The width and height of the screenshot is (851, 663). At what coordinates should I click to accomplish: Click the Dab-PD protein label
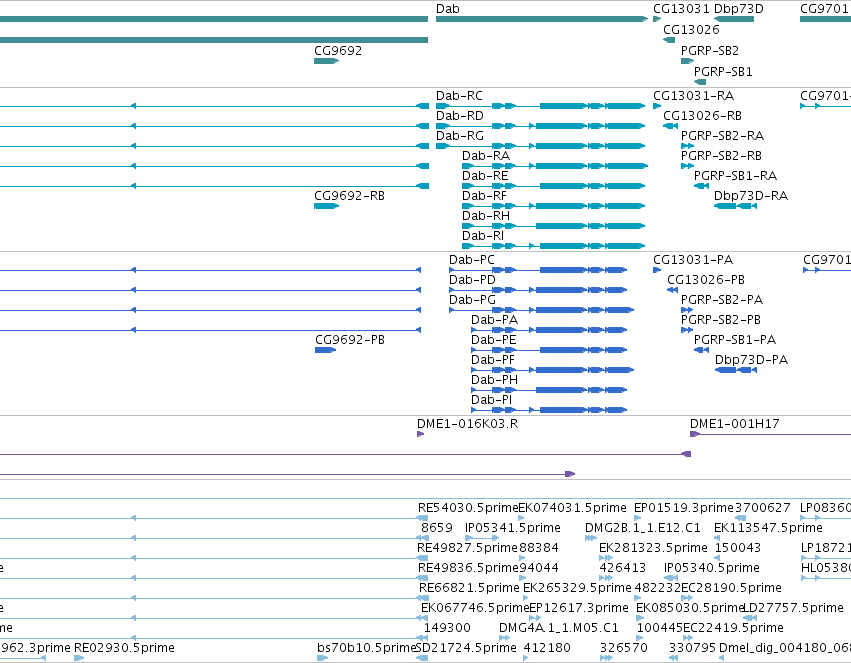coord(472,280)
